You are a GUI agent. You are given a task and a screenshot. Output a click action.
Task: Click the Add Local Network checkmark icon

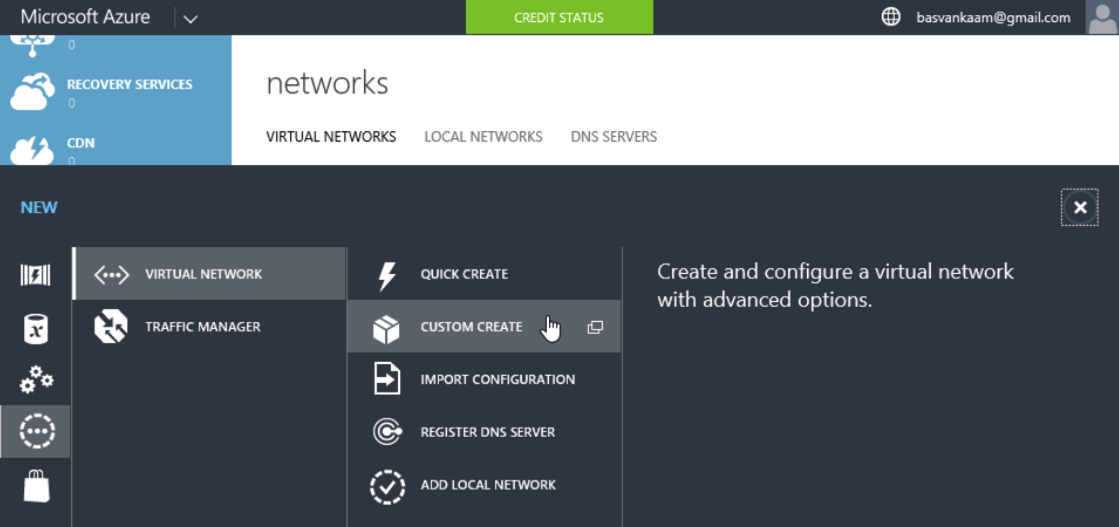tap(388, 486)
